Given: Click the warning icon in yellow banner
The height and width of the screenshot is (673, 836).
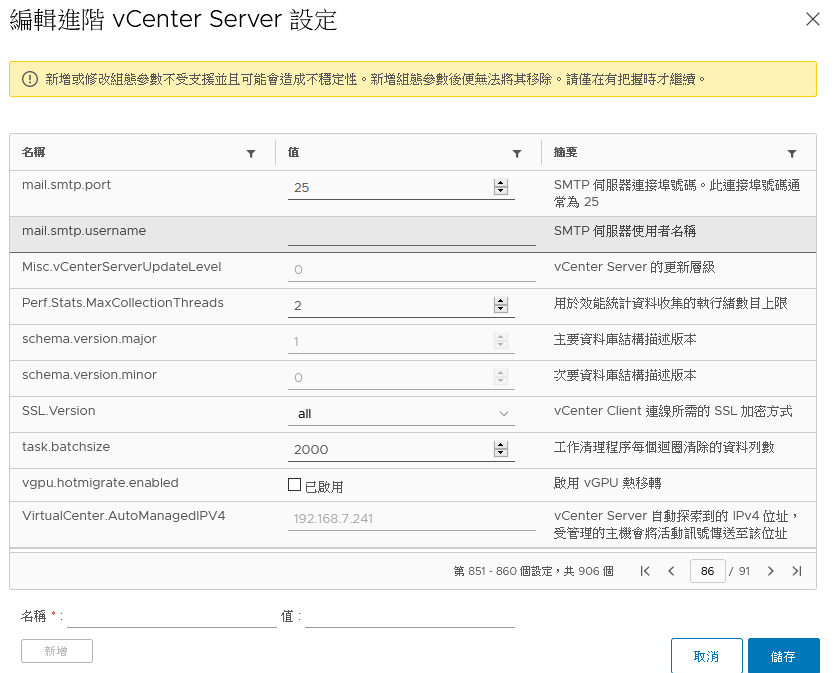Looking at the screenshot, I should click(30, 79).
